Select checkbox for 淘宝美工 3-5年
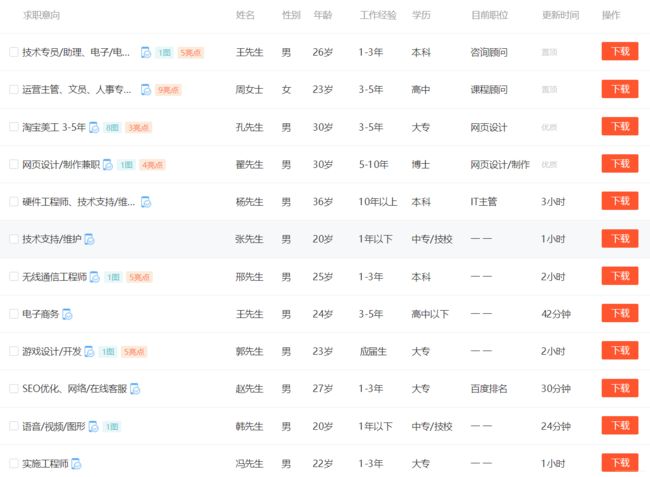This screenshot has height=477, width=650. click(14, 127)
